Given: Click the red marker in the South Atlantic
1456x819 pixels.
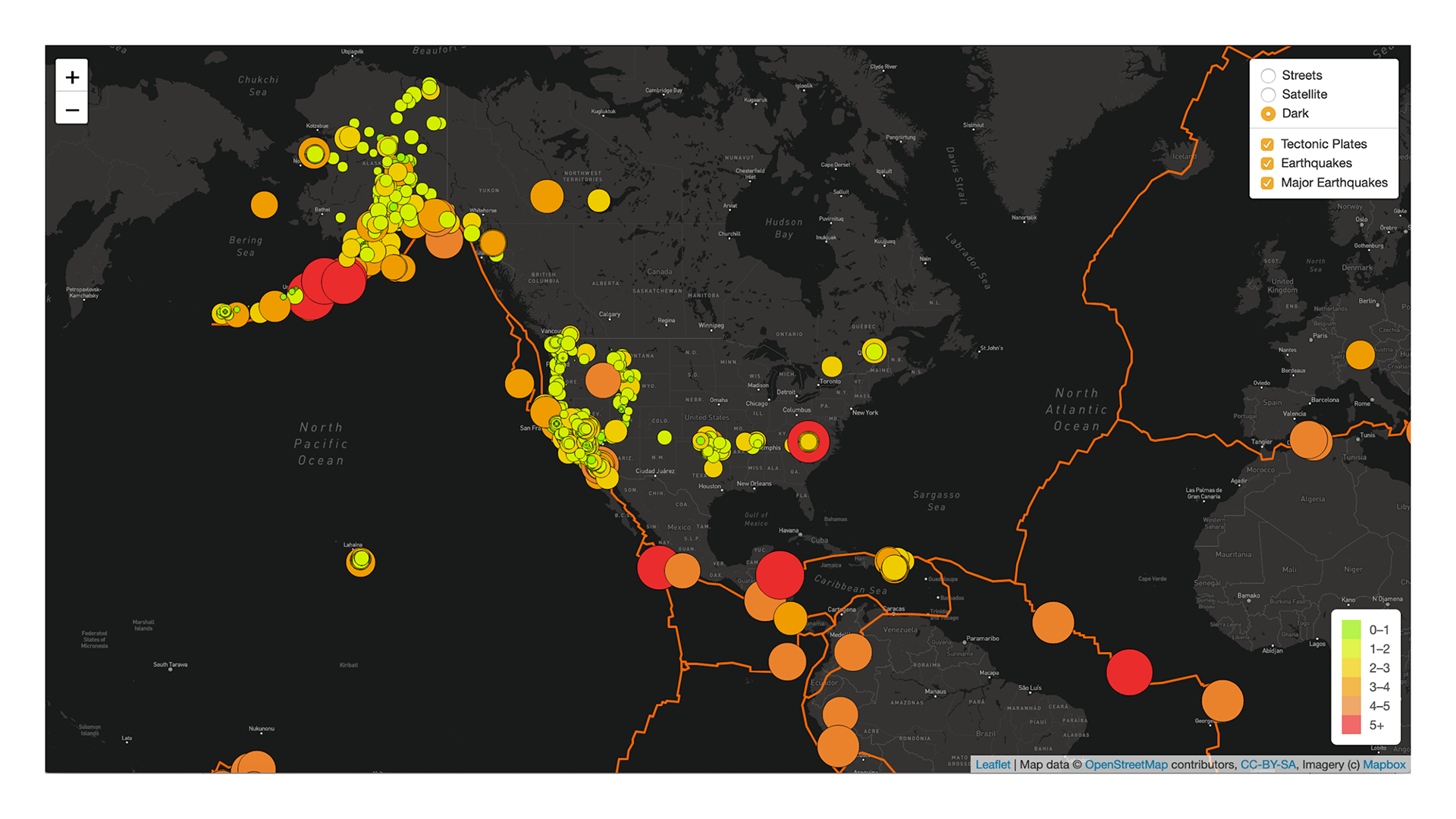Looking at the screenshot, I should (x=1128, y=670).
